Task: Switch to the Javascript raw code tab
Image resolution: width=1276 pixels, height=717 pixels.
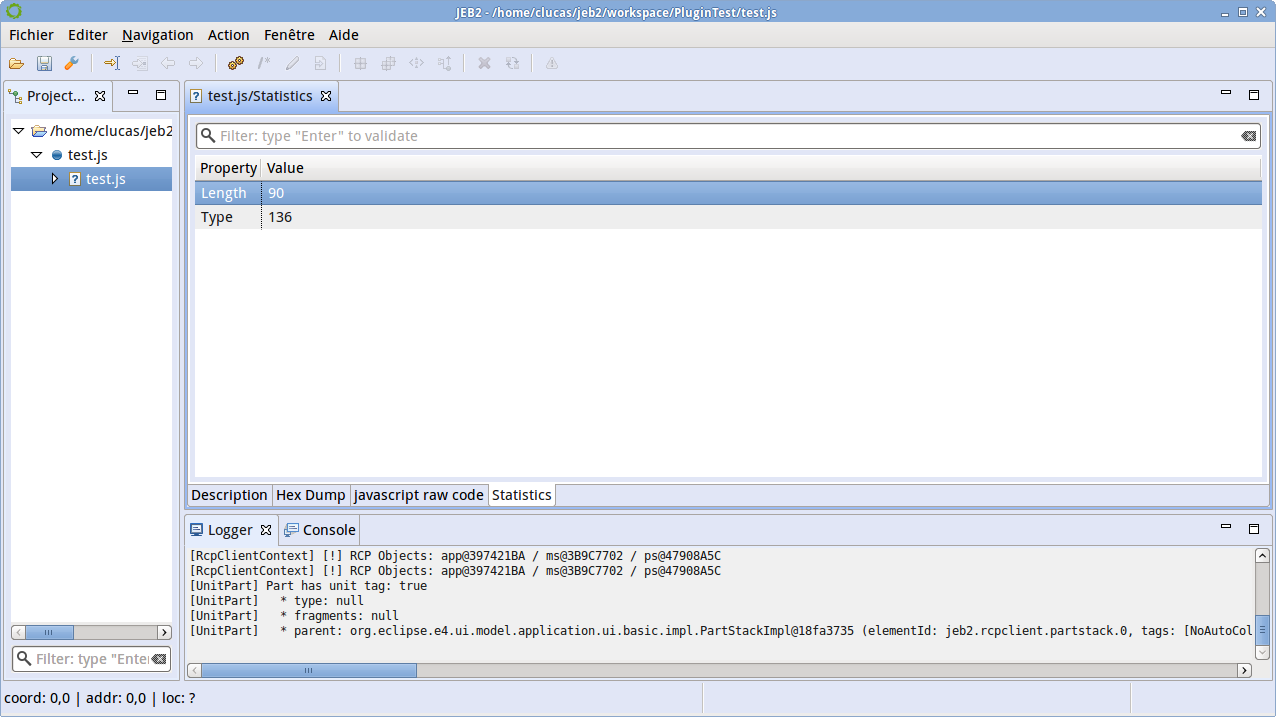Action: 419,495
